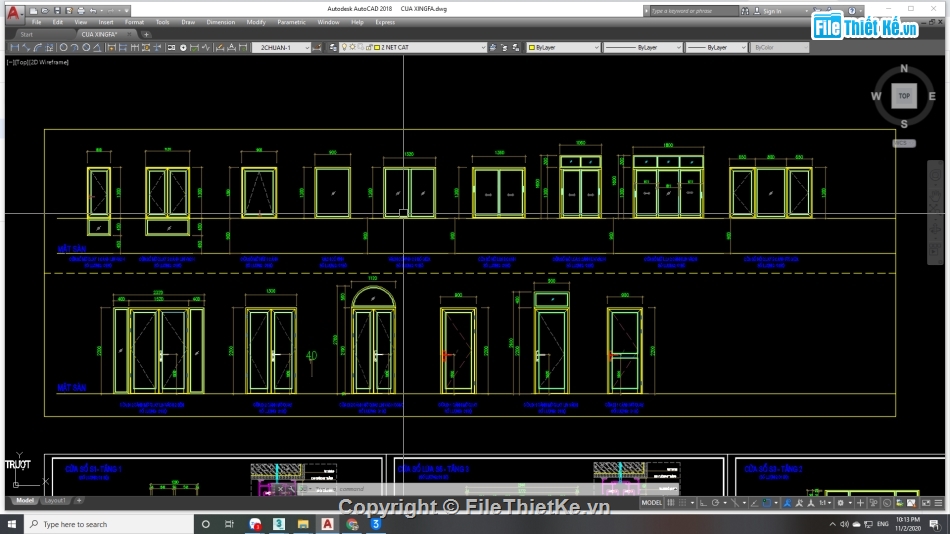Screen dimensions: 950x534
Task: Open the Help question mark icon
Action: (852, 11)
